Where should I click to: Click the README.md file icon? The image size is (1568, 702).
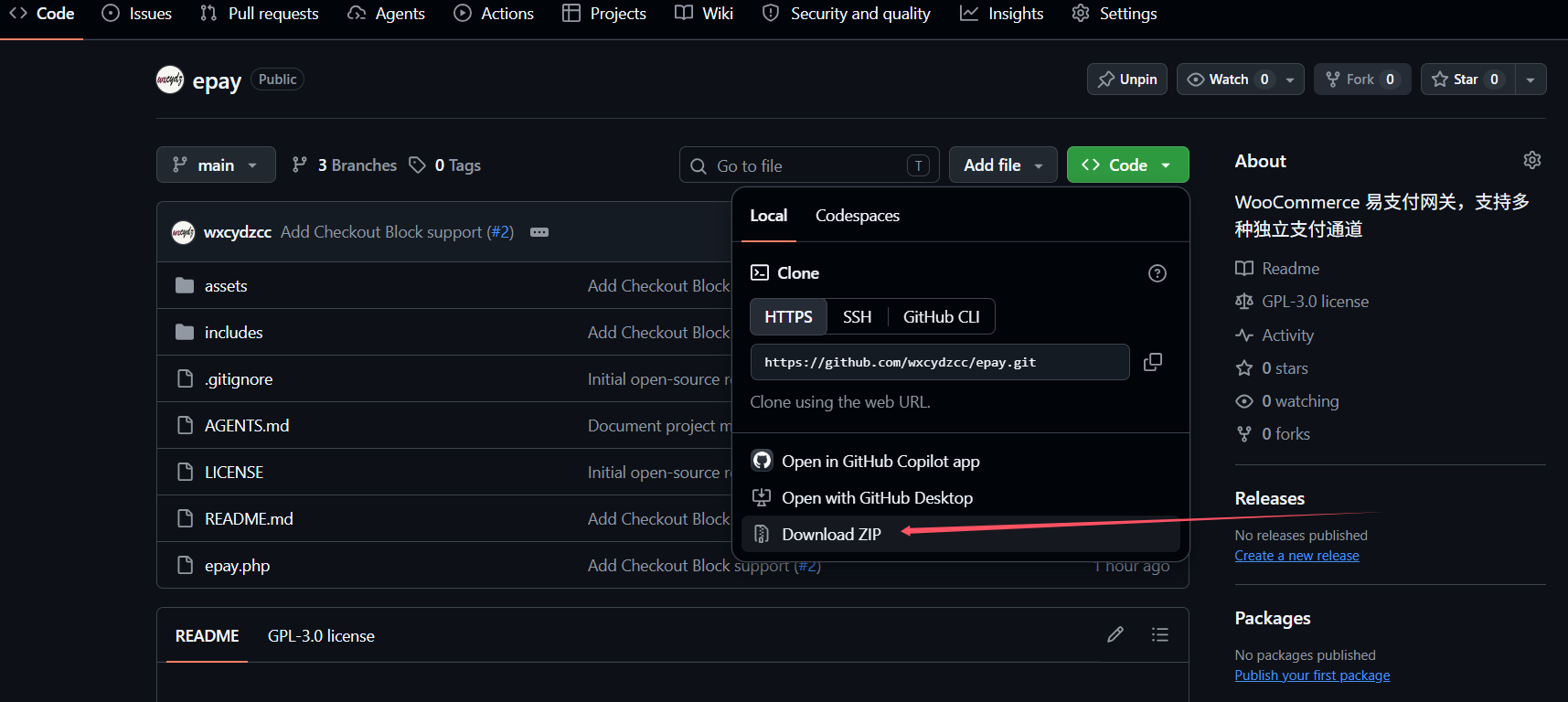tap(185, 518)
